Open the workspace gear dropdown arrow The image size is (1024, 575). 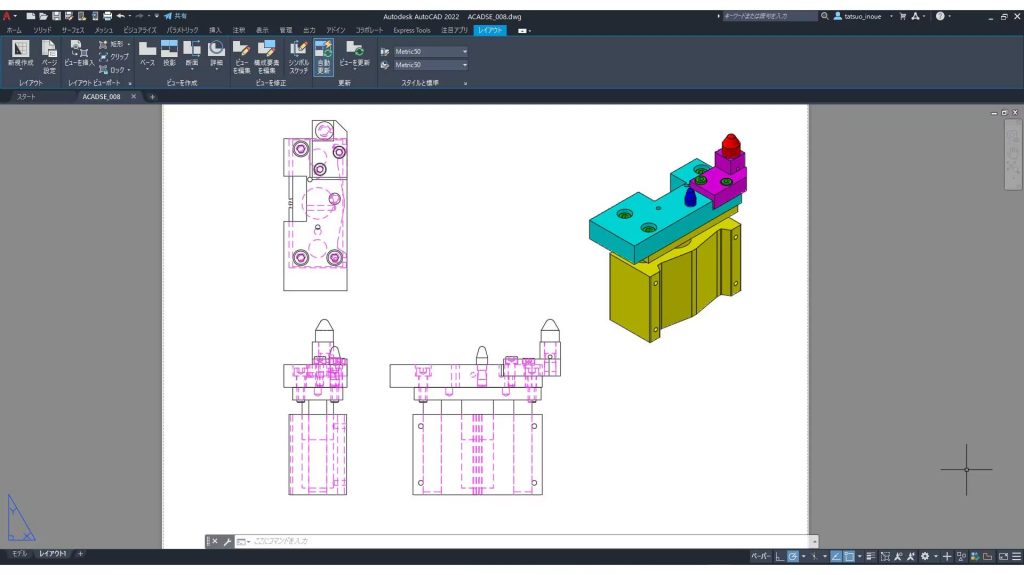coord(935,556)
